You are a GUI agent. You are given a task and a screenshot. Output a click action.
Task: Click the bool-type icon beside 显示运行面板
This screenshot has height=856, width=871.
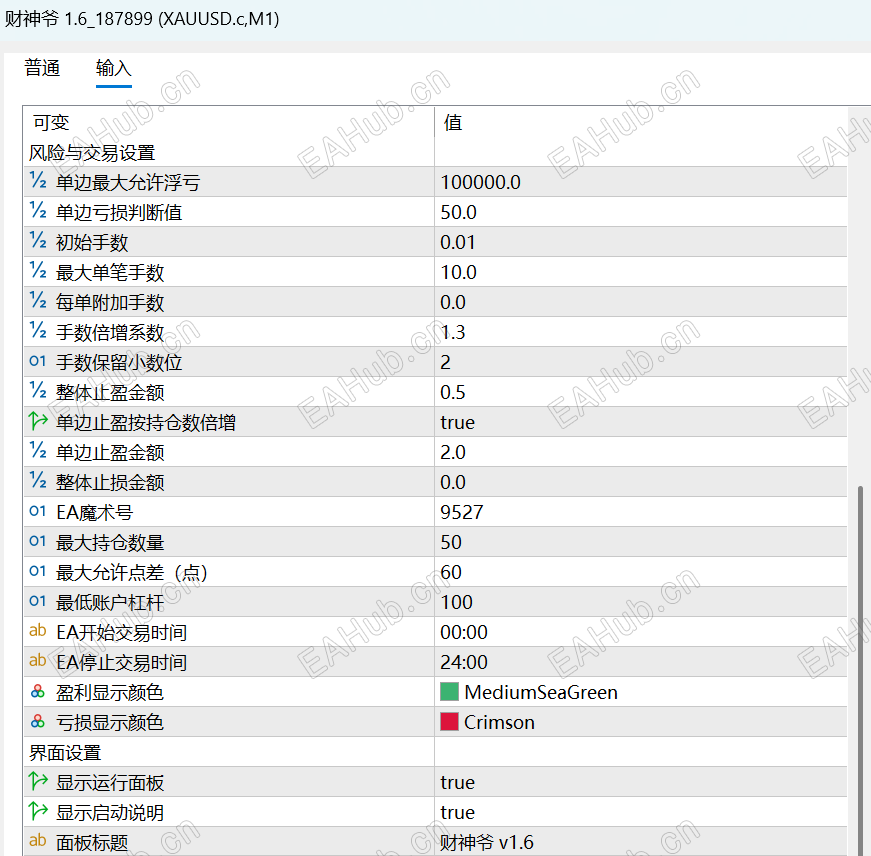pos(38,781)
